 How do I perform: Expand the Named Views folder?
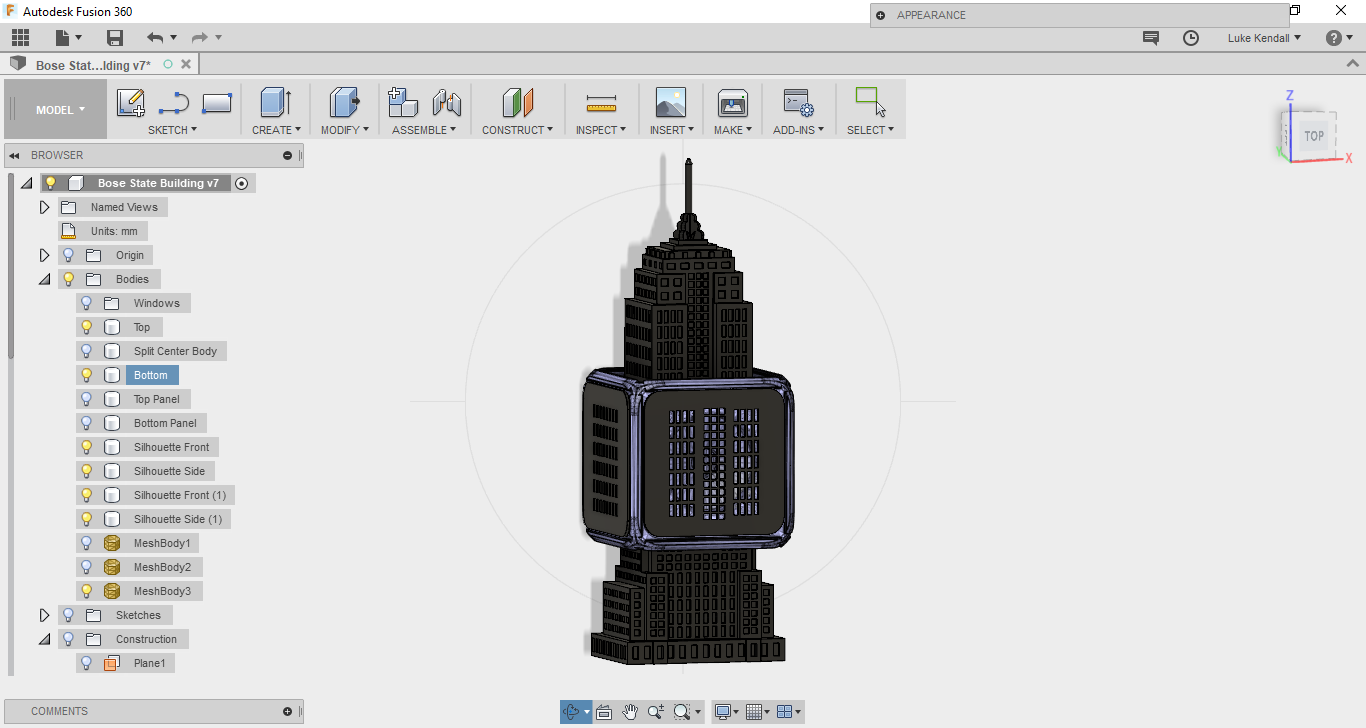coord(44,207)
